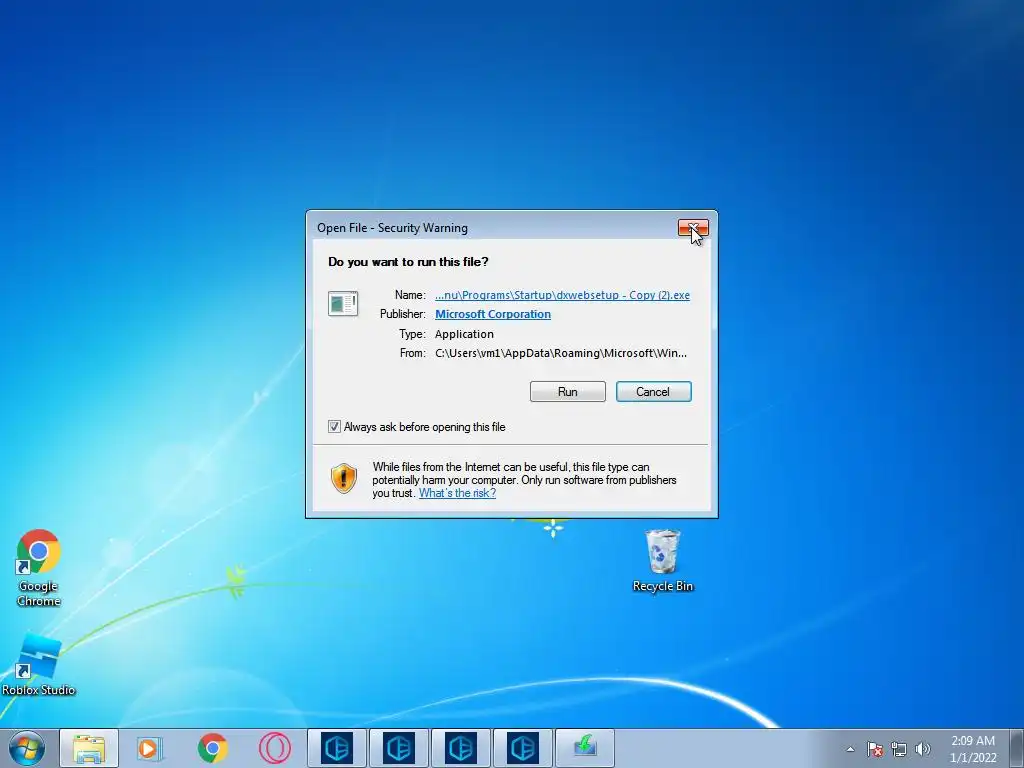Viewport: 1024px width, 768px height.
Task: Click the Do you want to run this file? heading
Action: [x=408, y=262]
